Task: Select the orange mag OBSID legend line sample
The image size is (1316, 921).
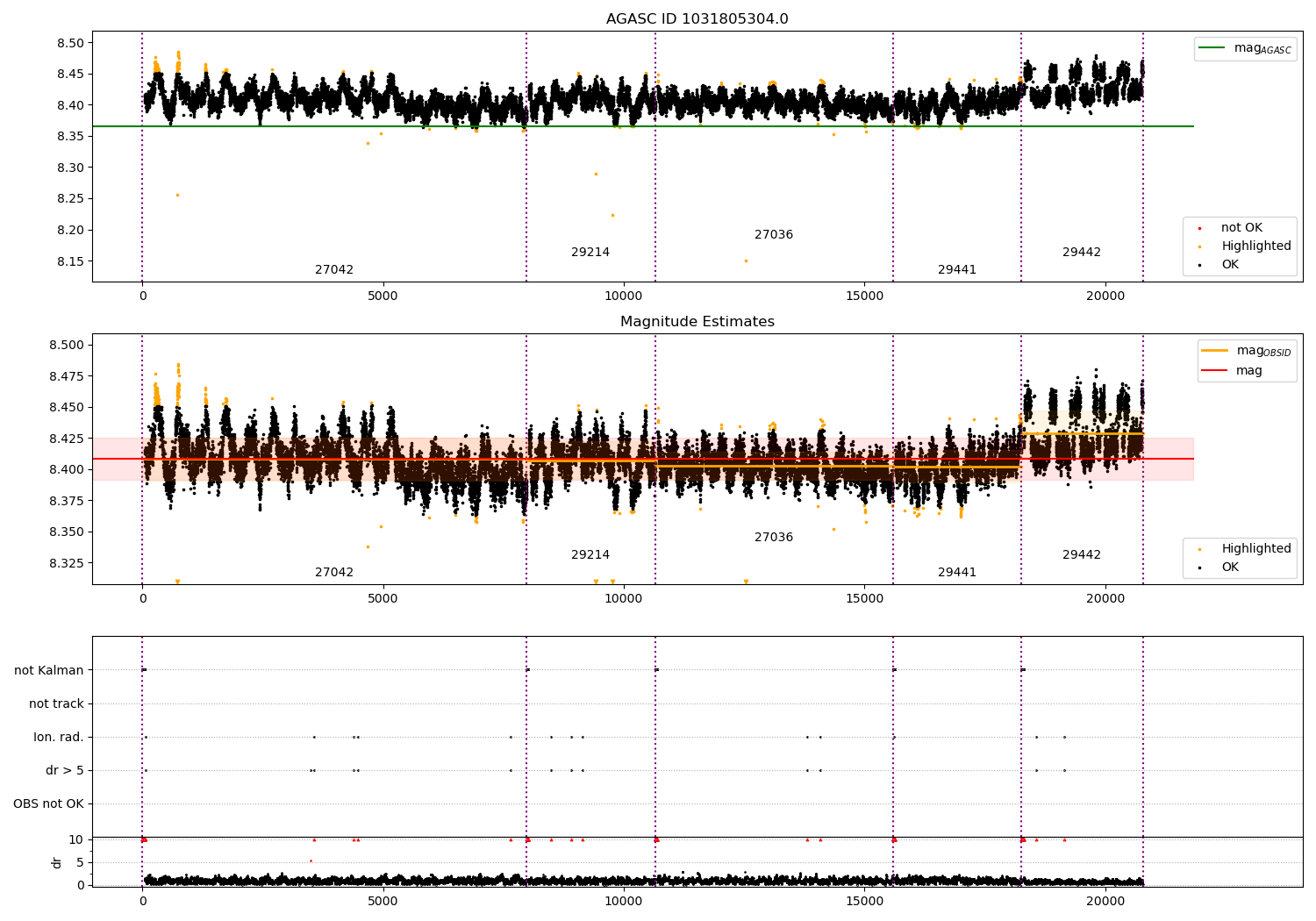Action: click(1214, 351)
